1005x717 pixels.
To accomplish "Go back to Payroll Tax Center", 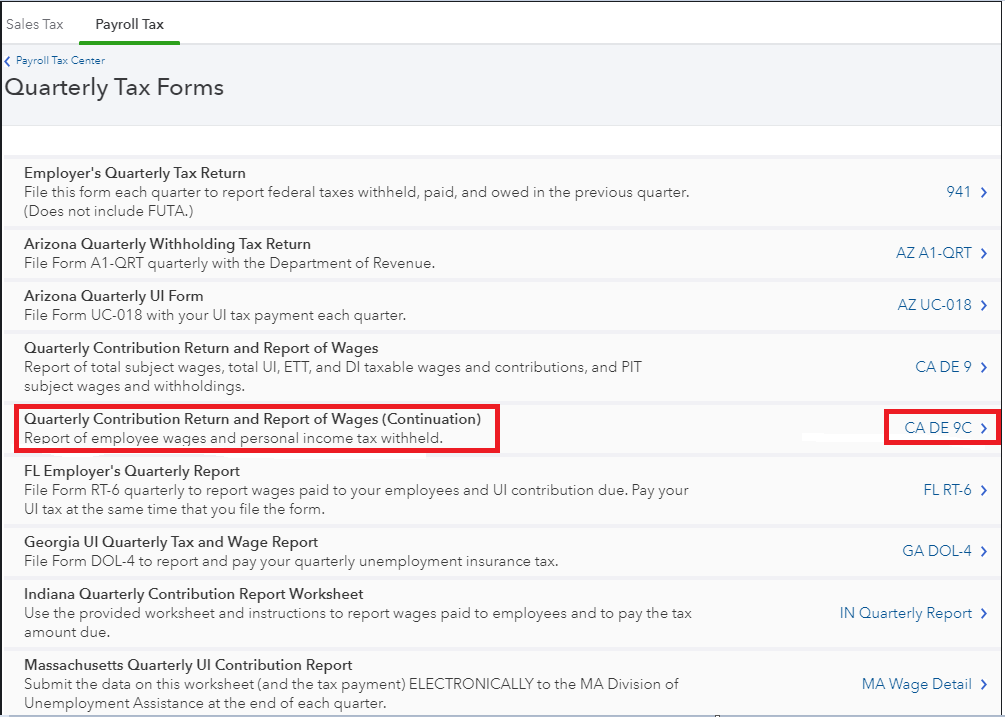I will point(60,61).
